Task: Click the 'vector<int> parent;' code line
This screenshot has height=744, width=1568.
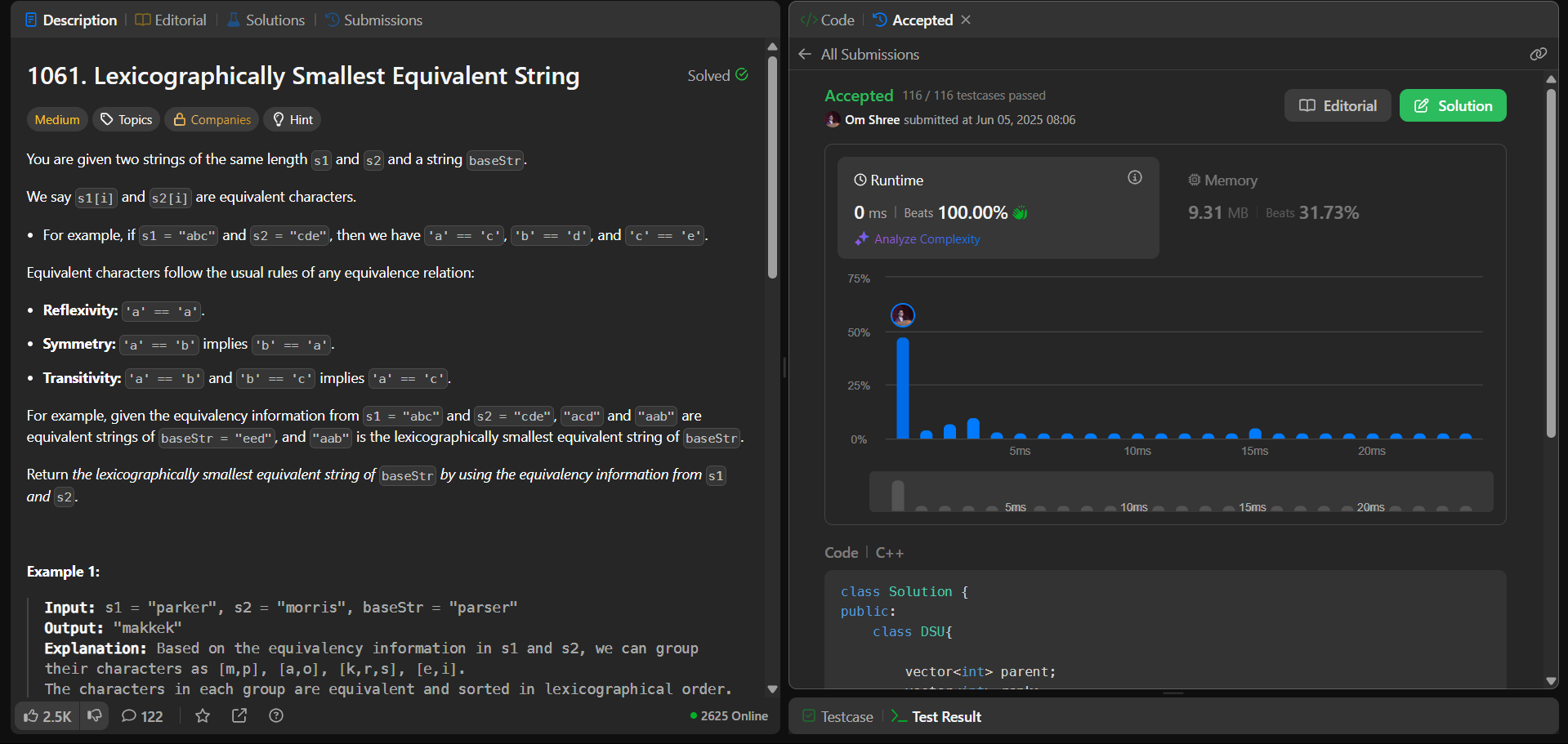Action: pos(980,671)
